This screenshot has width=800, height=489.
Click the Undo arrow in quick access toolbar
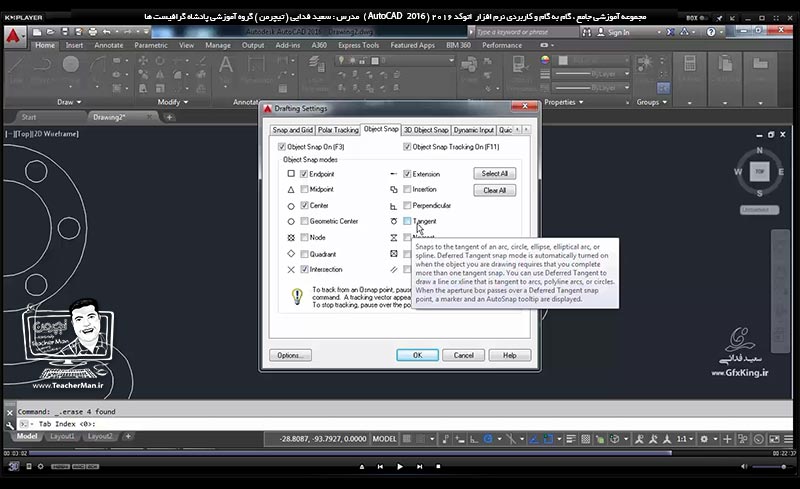[106, 32]
